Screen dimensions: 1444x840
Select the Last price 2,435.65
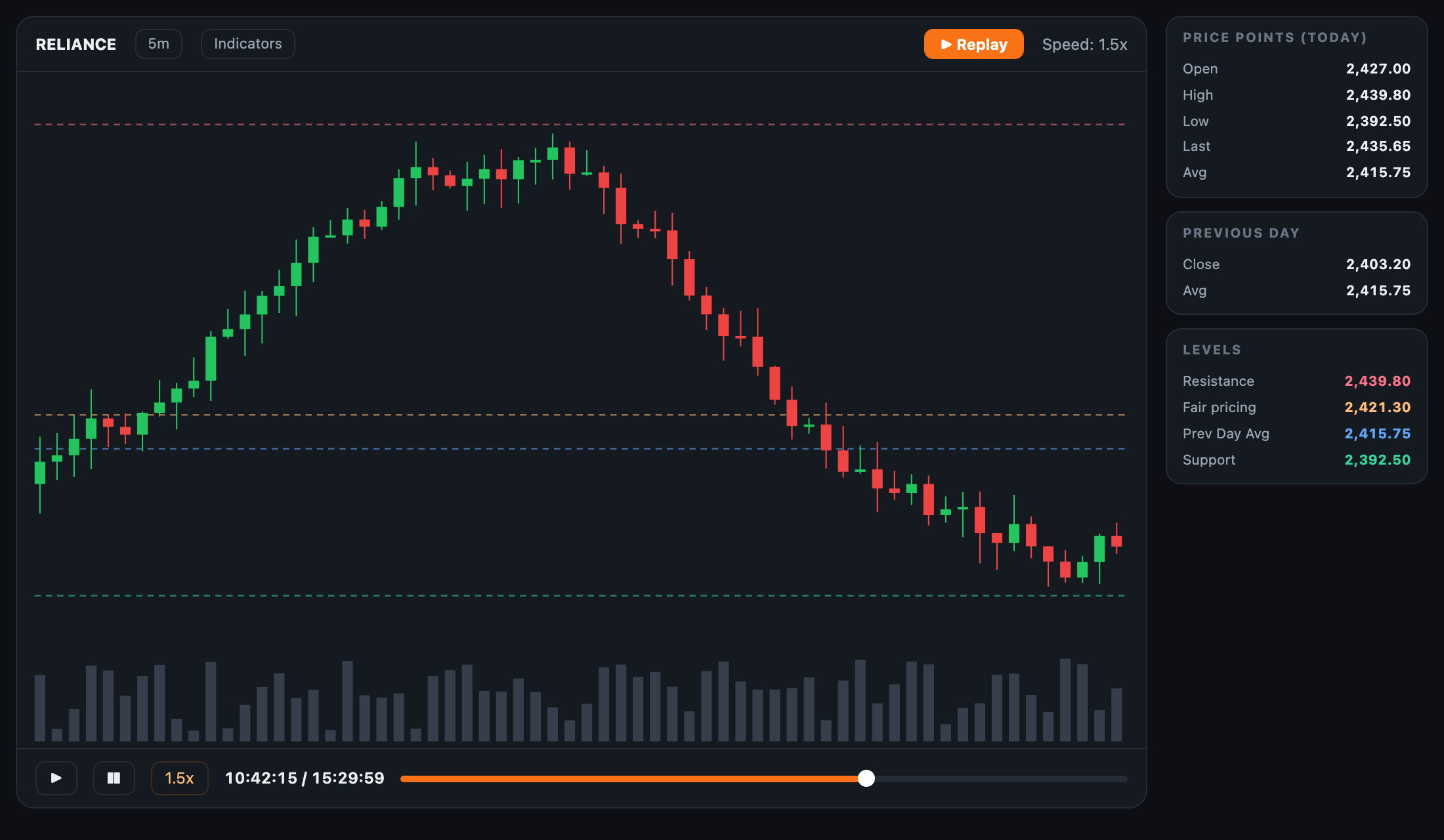tap(1378, 146)
